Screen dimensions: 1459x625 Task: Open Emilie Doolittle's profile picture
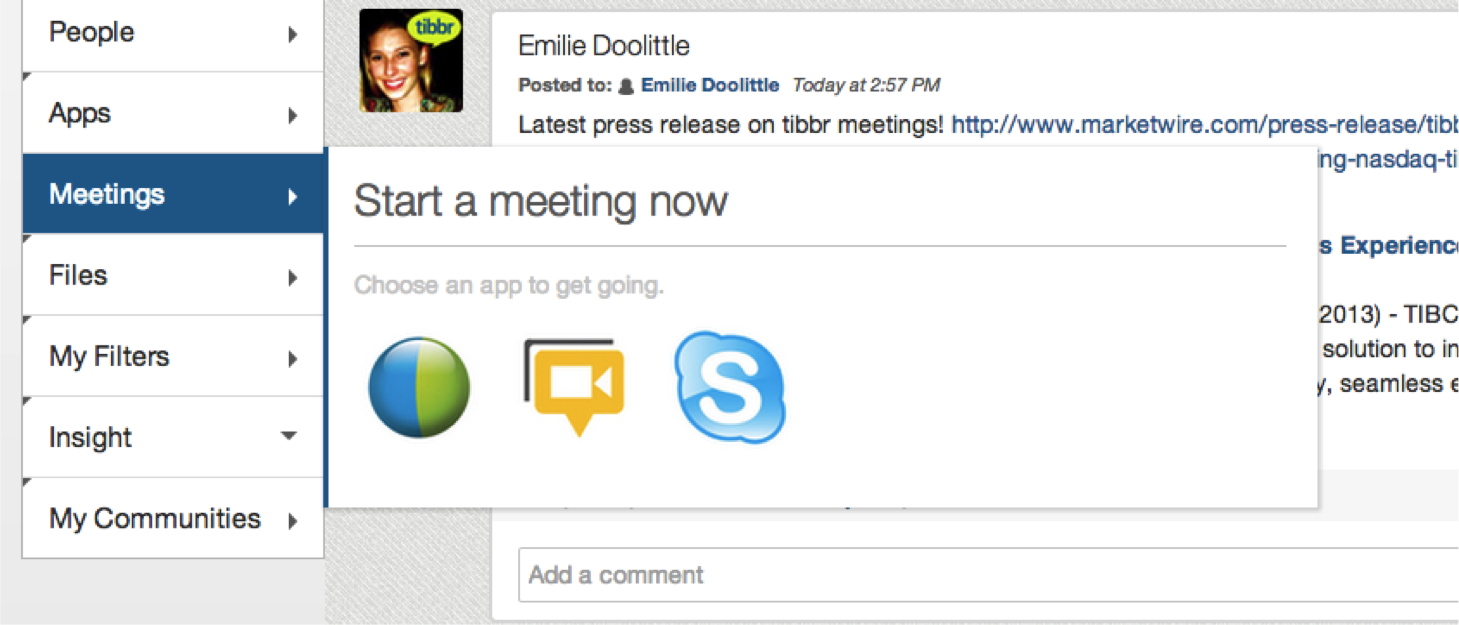411,60
